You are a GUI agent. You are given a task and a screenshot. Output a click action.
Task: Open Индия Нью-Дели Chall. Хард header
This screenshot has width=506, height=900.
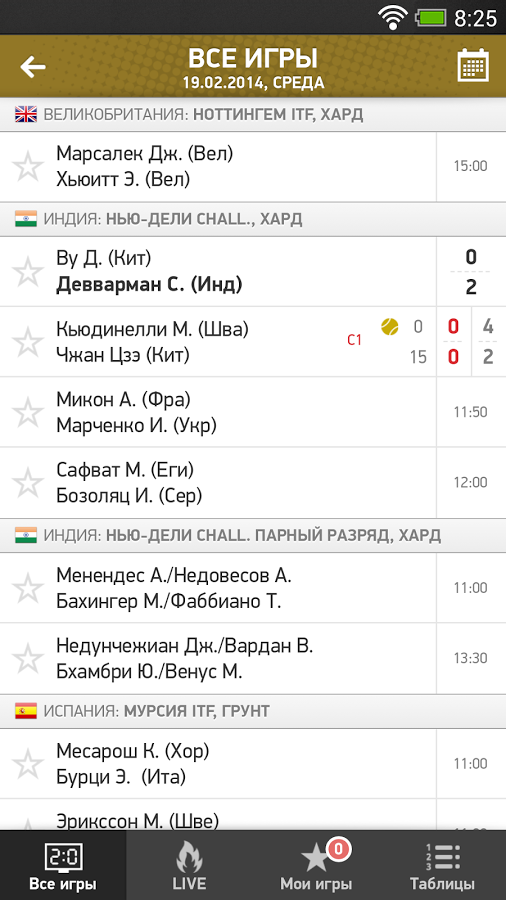[x=253, y=219]
